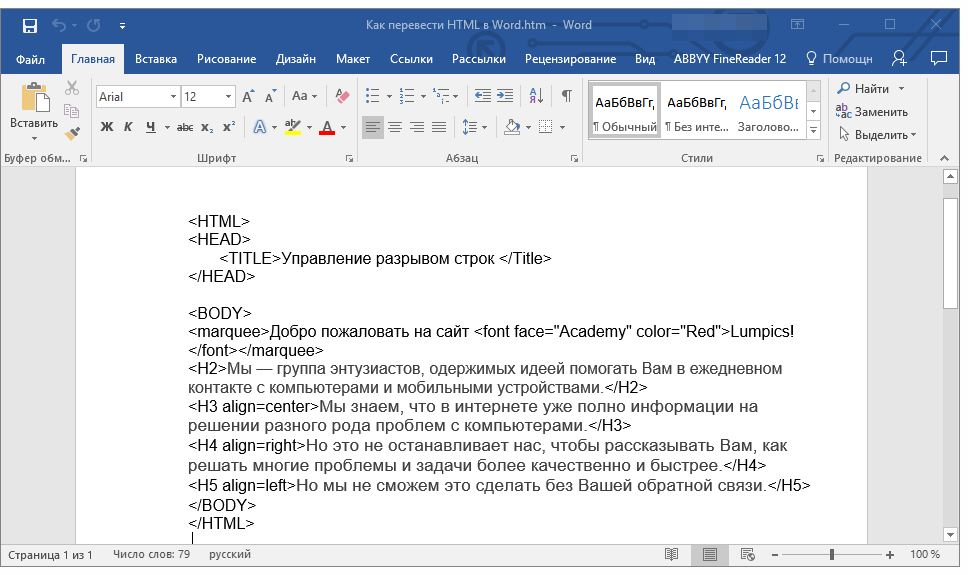Select the Макет tab
The height and width of the screenshot is (575, 968).
pyautogui.click(x=353, y=59)
